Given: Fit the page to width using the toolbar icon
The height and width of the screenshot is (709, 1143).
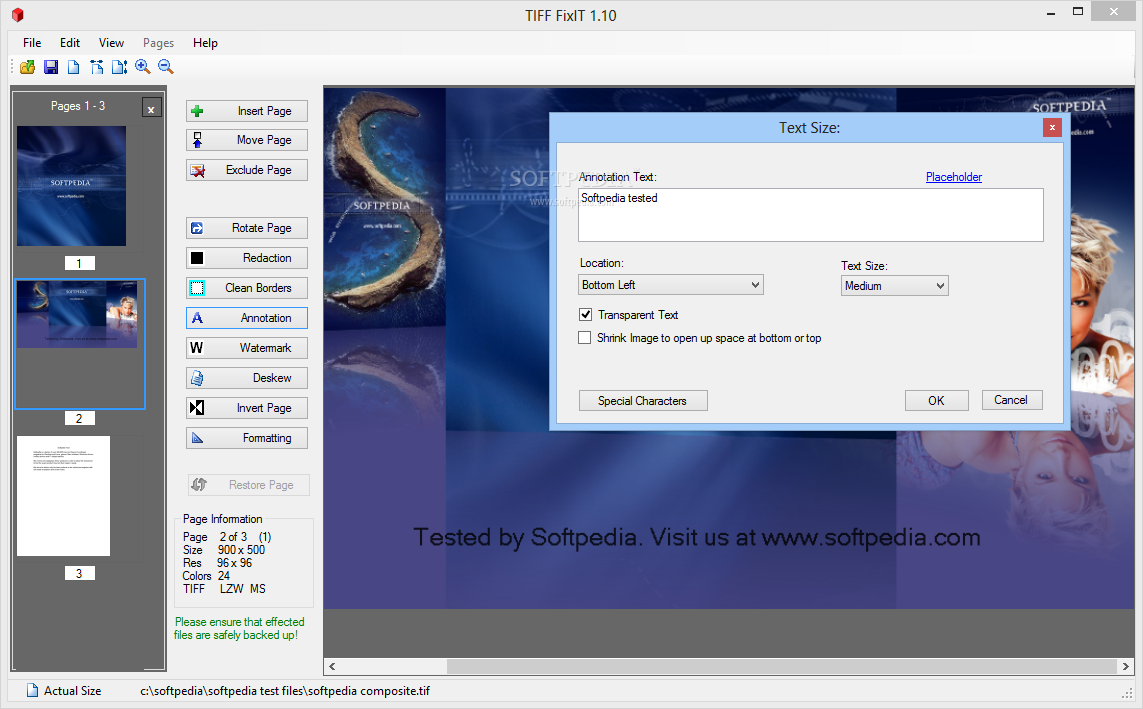Looking at the screenshot, I should (x=96, y=67).
